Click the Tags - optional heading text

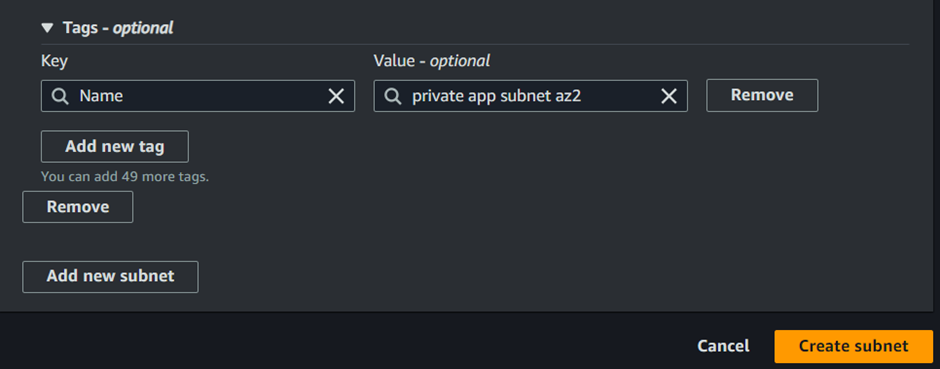pyautogui.click(x=118, y=28)
